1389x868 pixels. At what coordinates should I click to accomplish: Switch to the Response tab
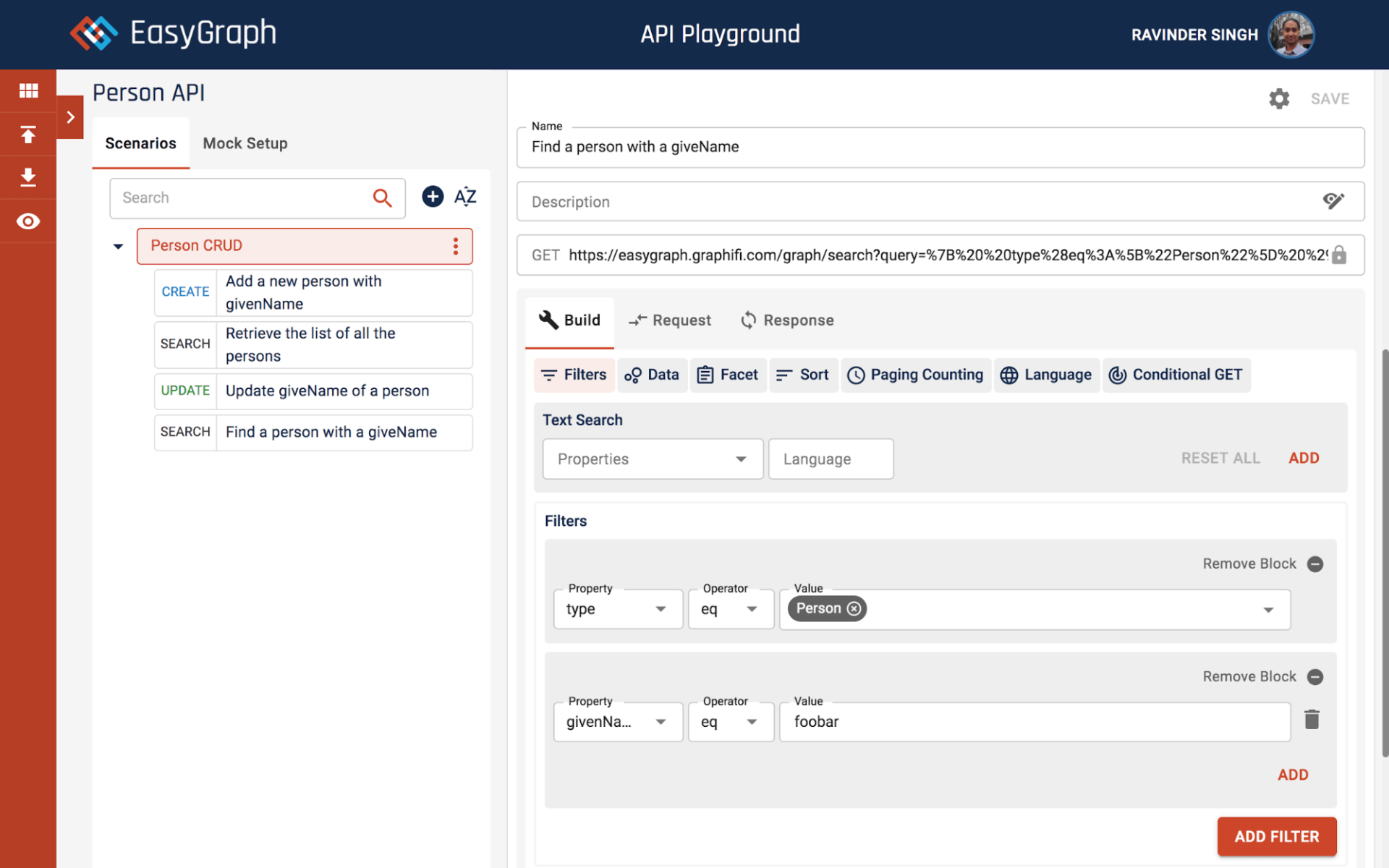[x=787, y=320]
